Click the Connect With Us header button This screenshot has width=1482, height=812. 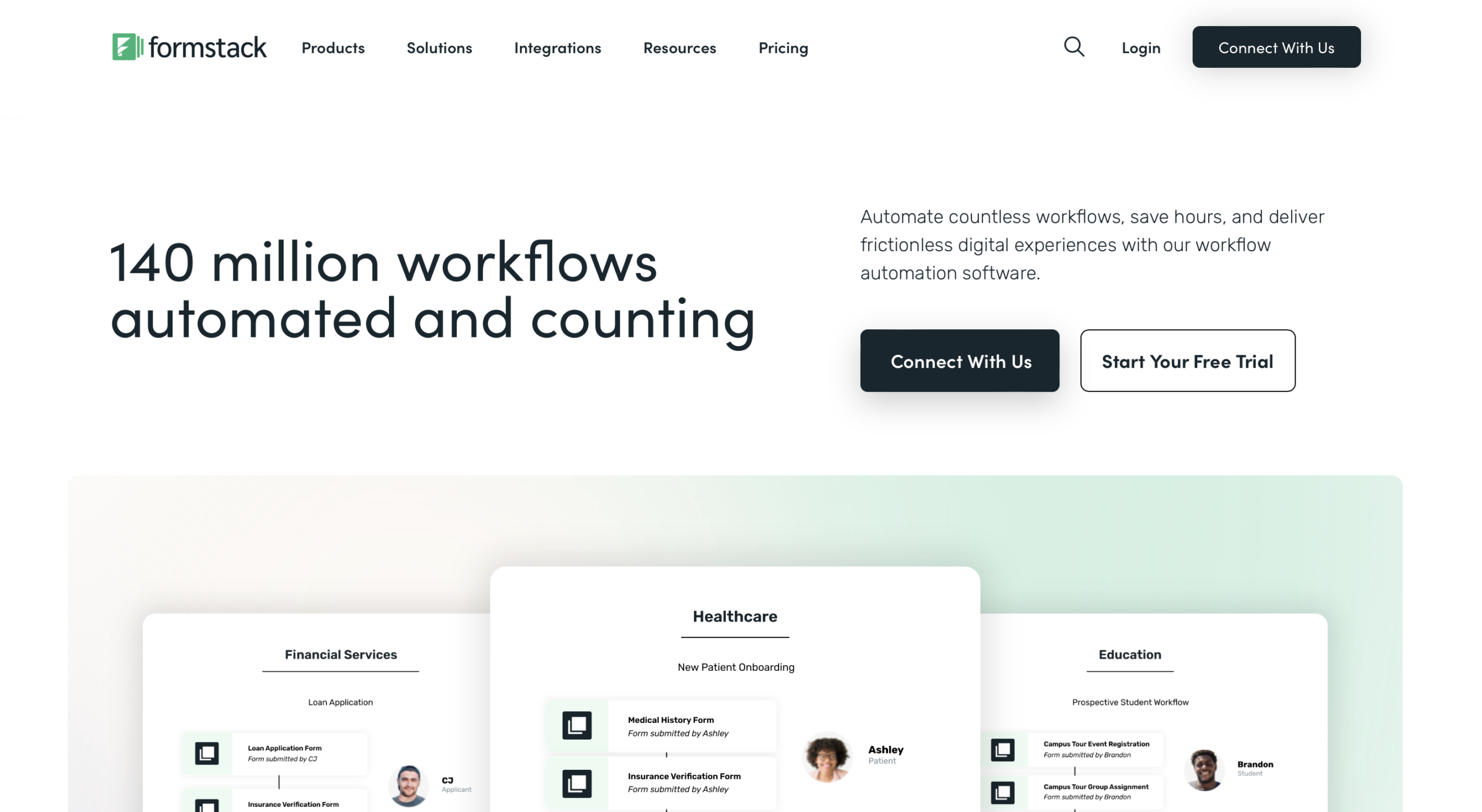(1276, 46)
